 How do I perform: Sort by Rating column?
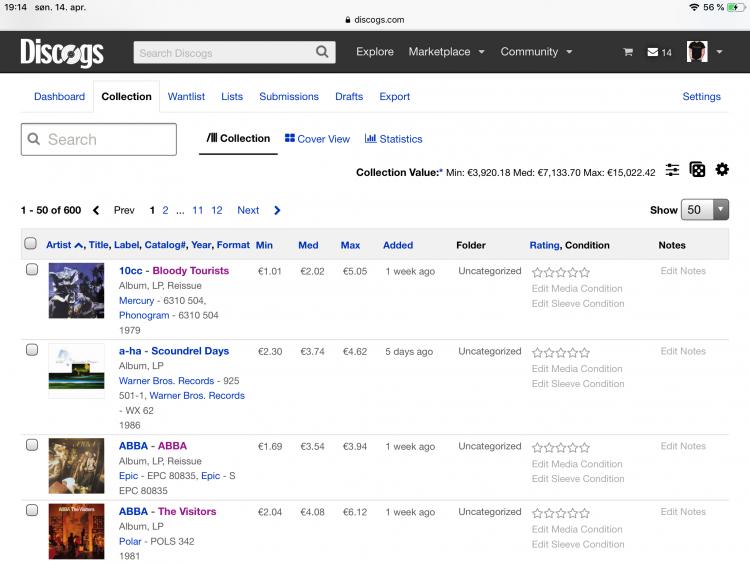pos(544,245)
